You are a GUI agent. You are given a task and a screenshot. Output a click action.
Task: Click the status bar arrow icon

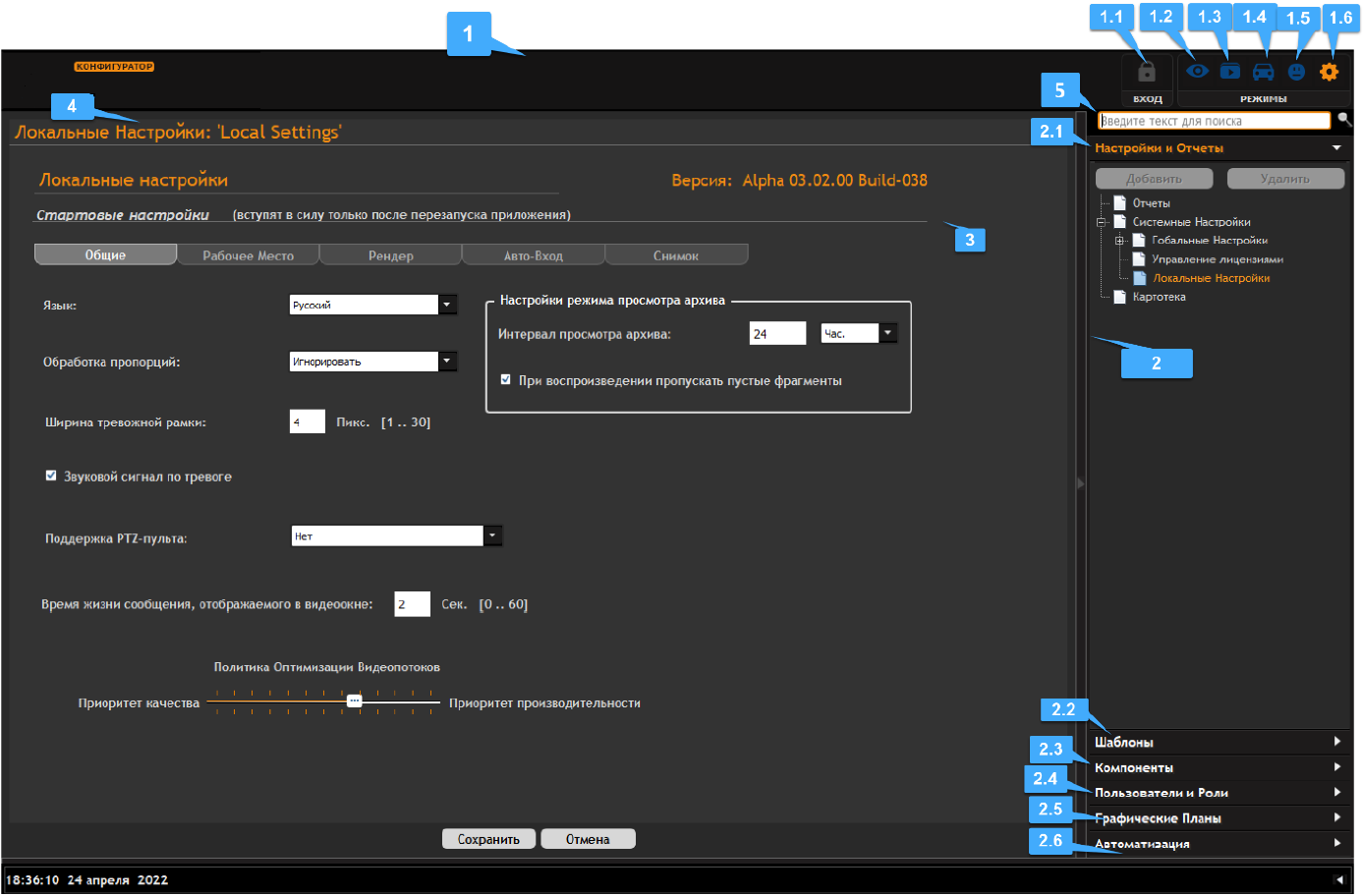(x=1339, y=879)
